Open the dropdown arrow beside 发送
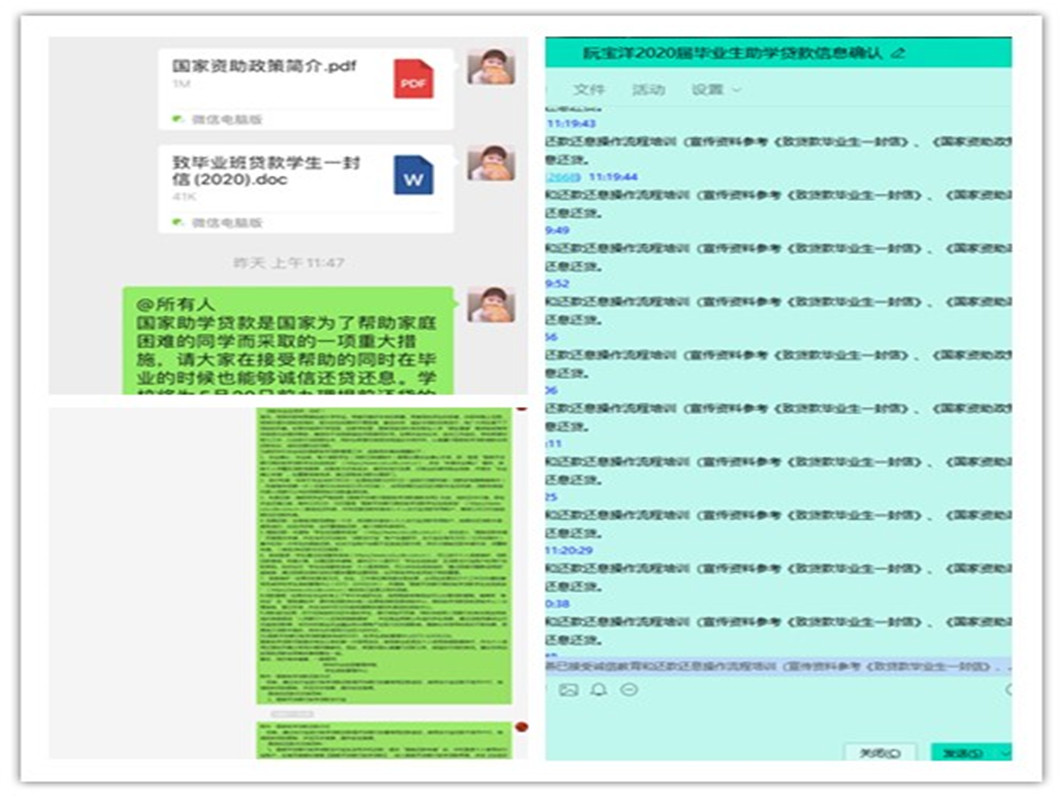Screen dimensions: 1064x798 (1003, 752)
